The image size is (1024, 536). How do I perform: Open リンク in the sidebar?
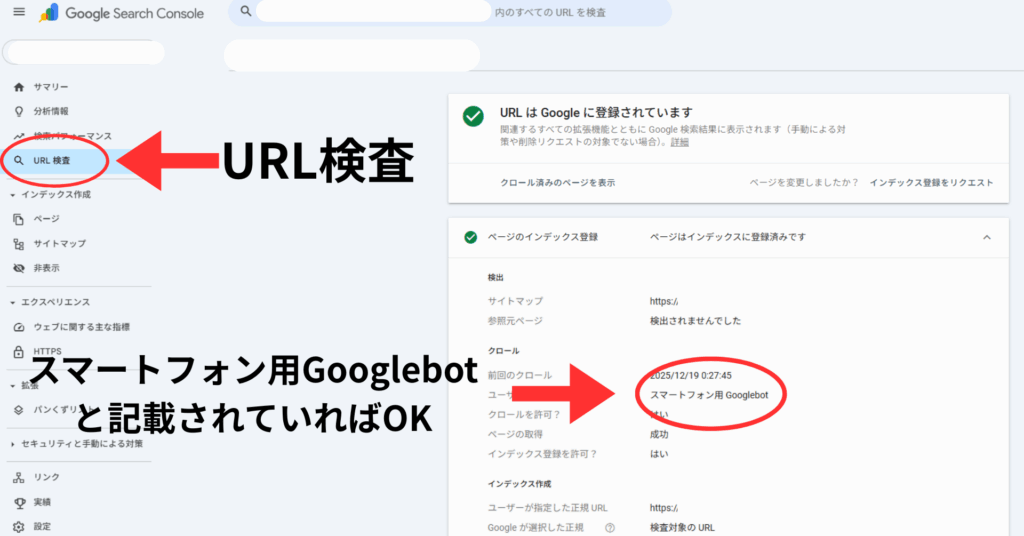[46, 477]
